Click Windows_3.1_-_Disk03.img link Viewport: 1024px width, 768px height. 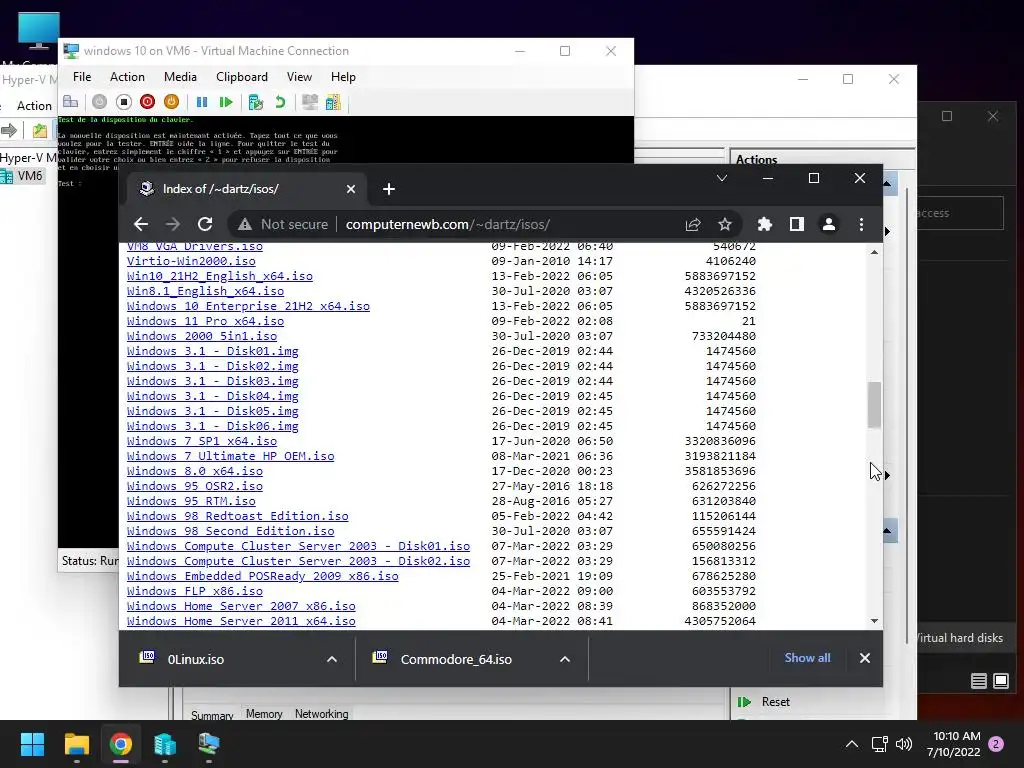click(212, 381)
